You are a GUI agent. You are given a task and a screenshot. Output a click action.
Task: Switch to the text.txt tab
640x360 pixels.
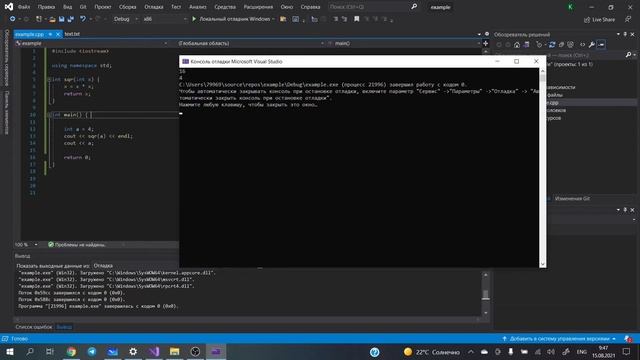tap(72, 34)
